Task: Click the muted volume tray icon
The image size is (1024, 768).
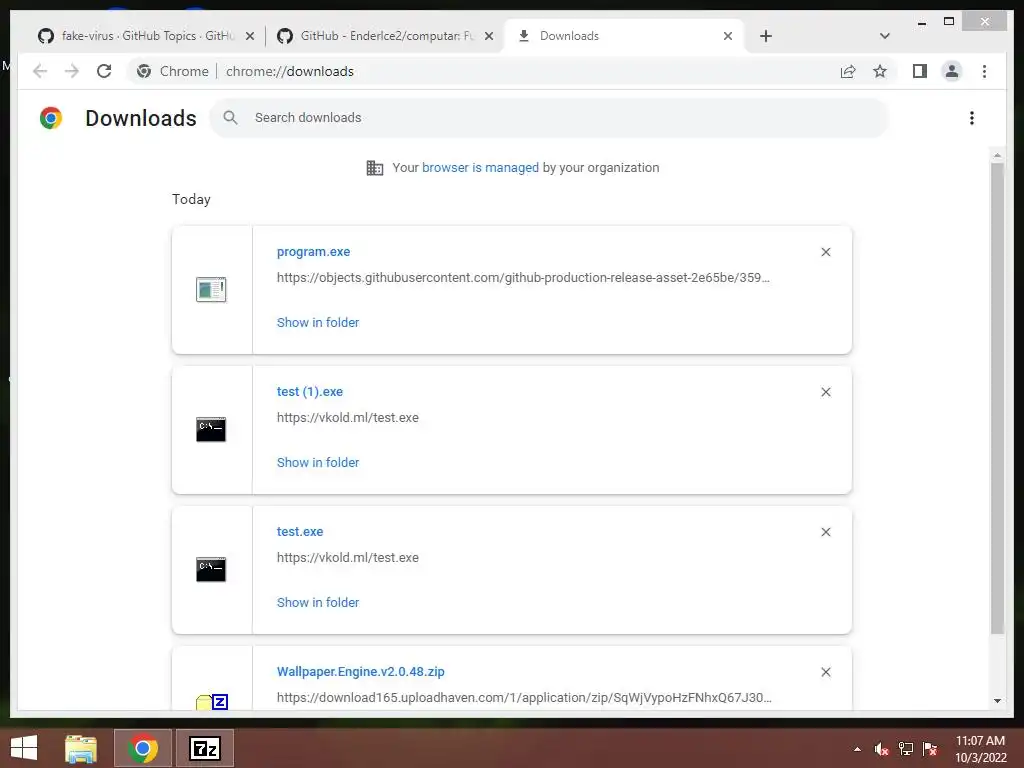Action: [x=881, y=749]
